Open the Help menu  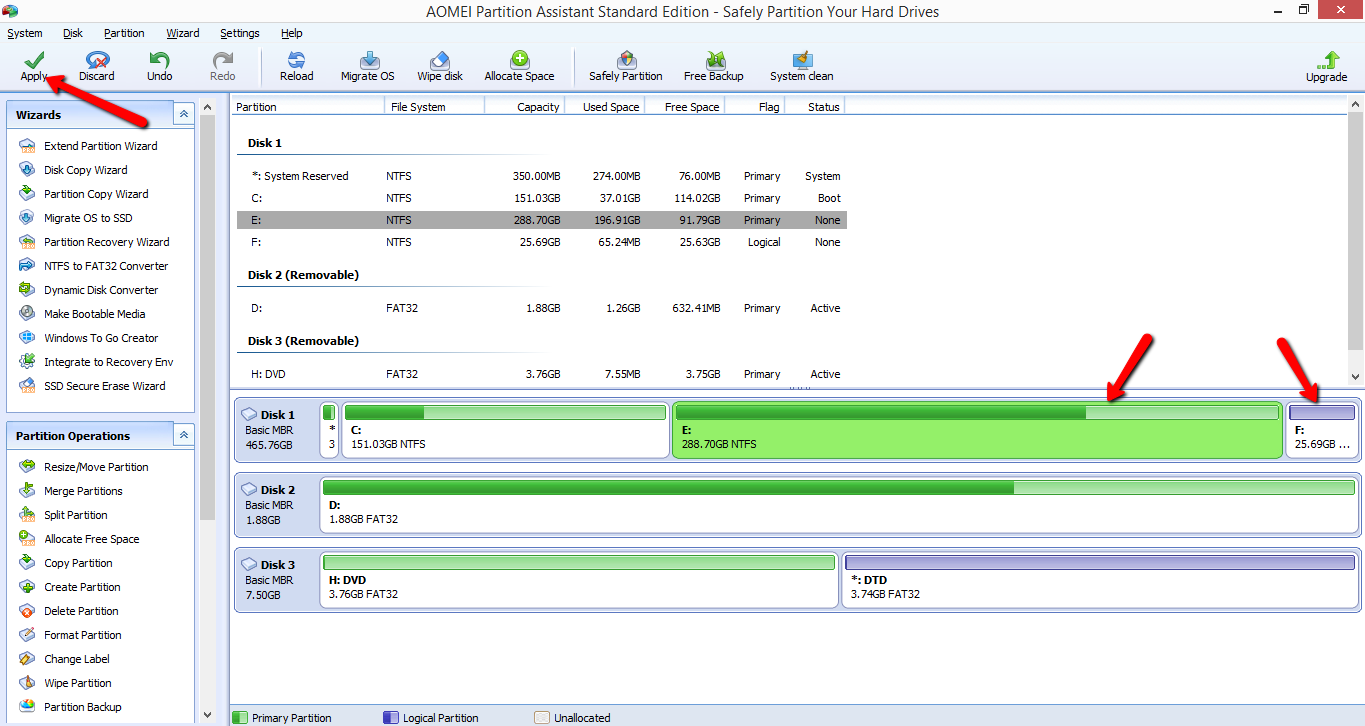click(292, 33)
